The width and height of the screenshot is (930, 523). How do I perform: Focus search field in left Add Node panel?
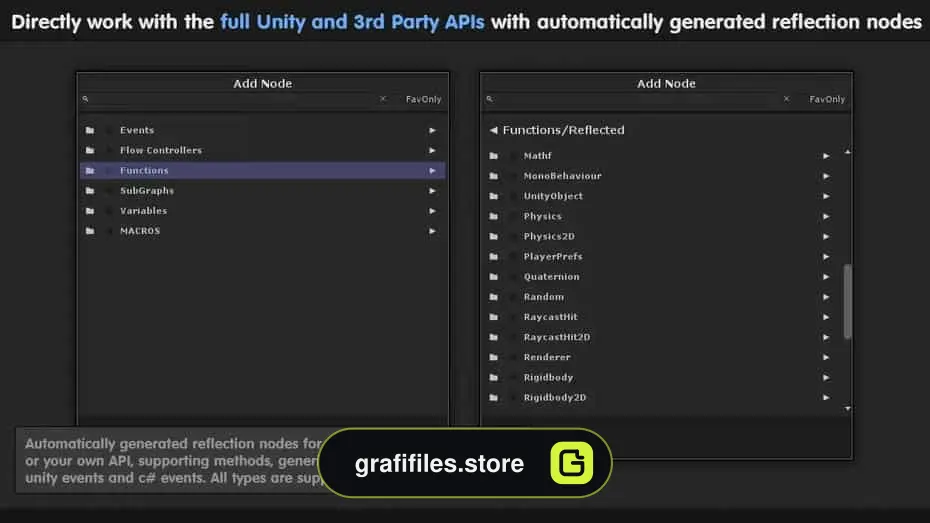(x=234, y=99)
